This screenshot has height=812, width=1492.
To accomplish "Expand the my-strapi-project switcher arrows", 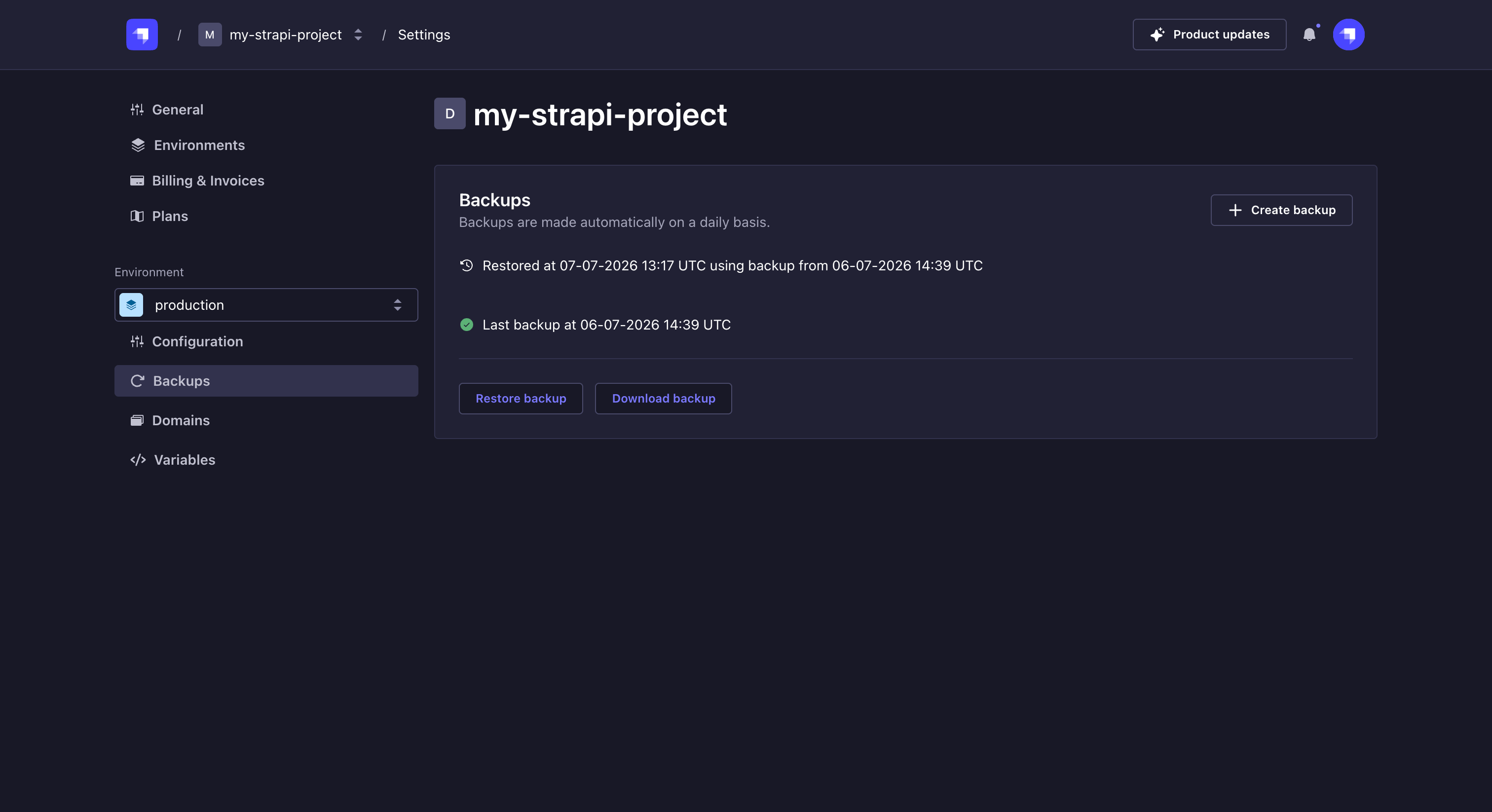I will [358, 35].
